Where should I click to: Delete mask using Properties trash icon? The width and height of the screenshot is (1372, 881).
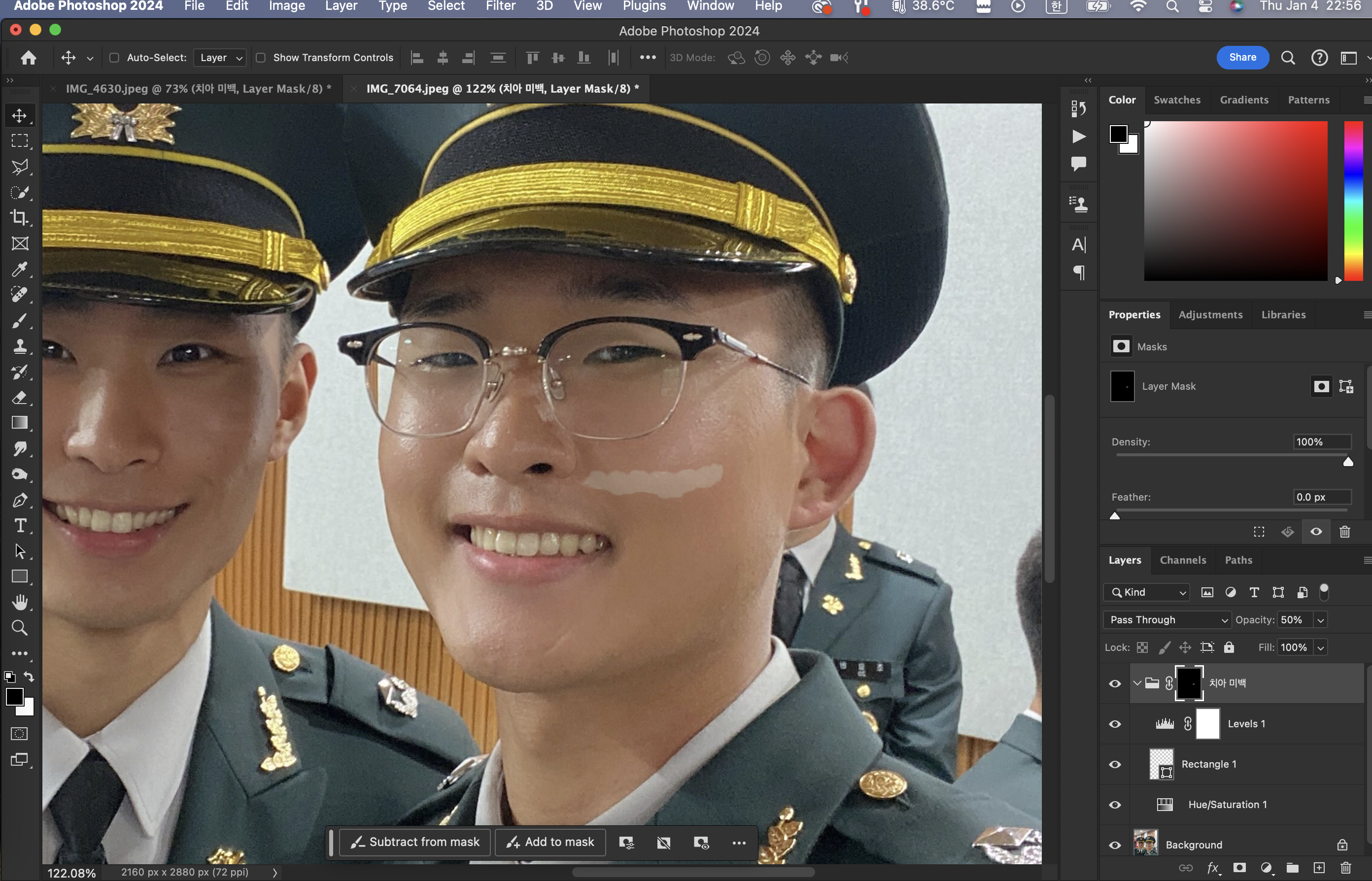point(1344,532)
